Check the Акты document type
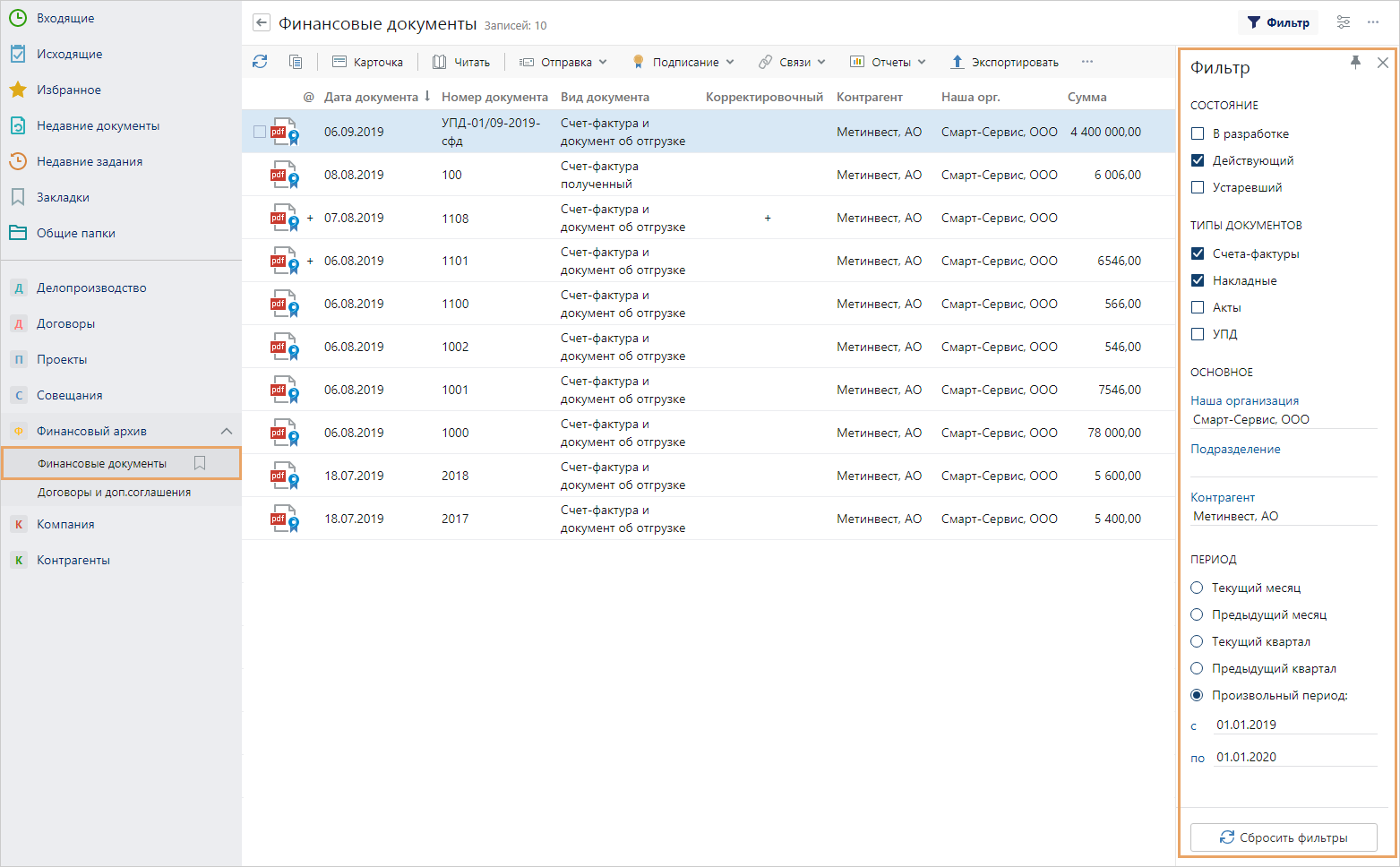 1198,307
